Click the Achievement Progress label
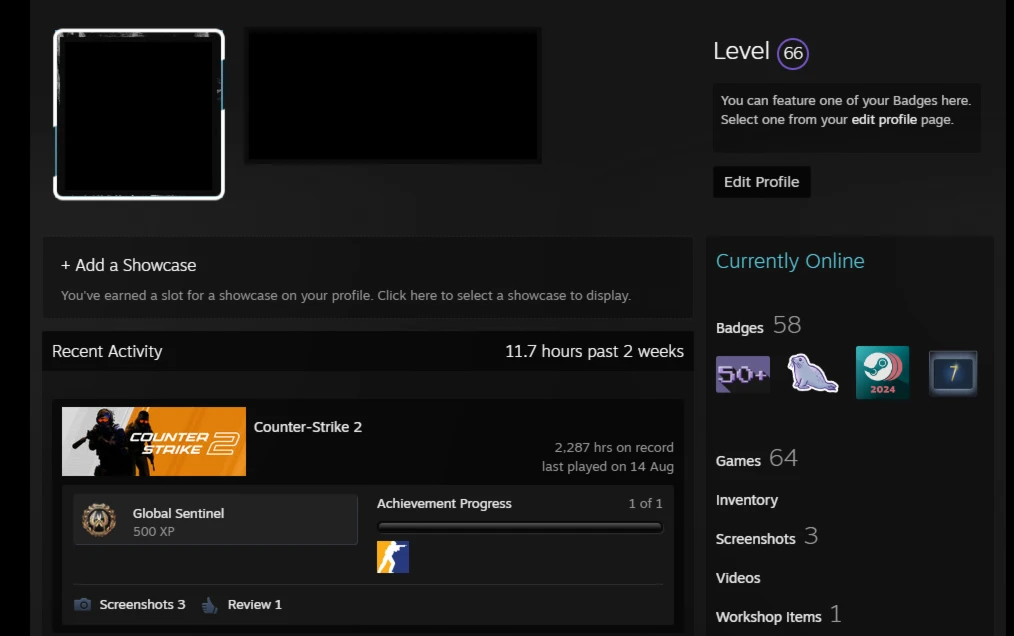Screen dimensions: 1014x636 coord(444,503)
